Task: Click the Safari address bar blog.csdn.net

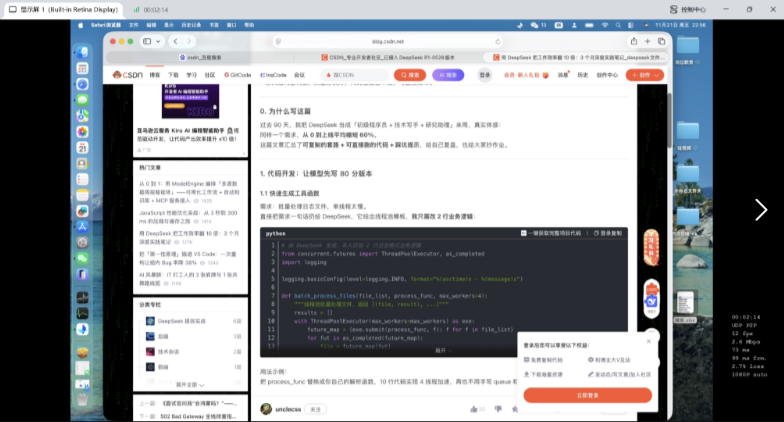Action: pos(388,42)
